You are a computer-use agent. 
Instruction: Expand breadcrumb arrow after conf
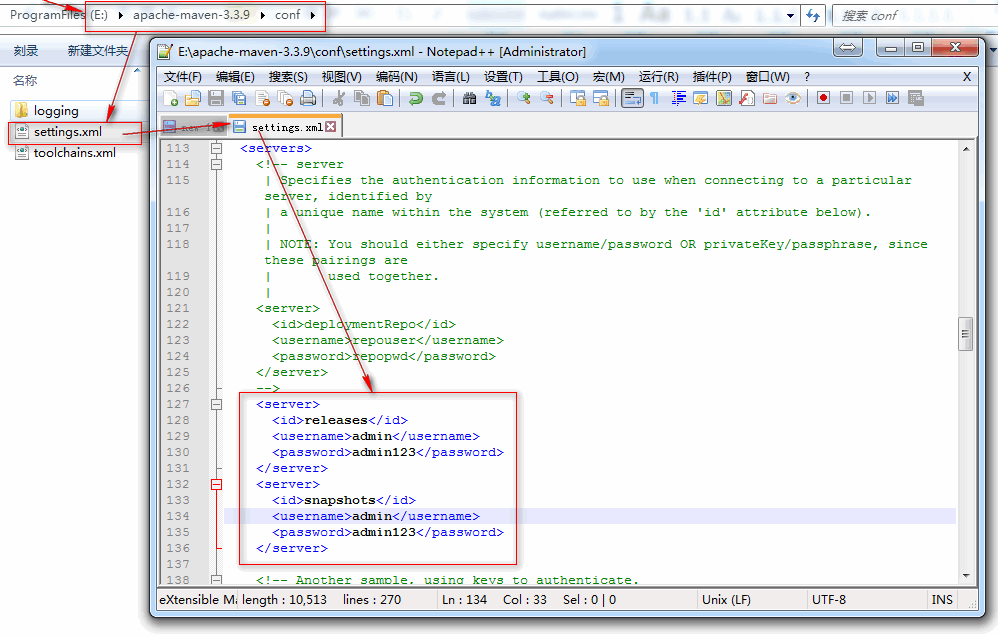[x=313, y=15]
